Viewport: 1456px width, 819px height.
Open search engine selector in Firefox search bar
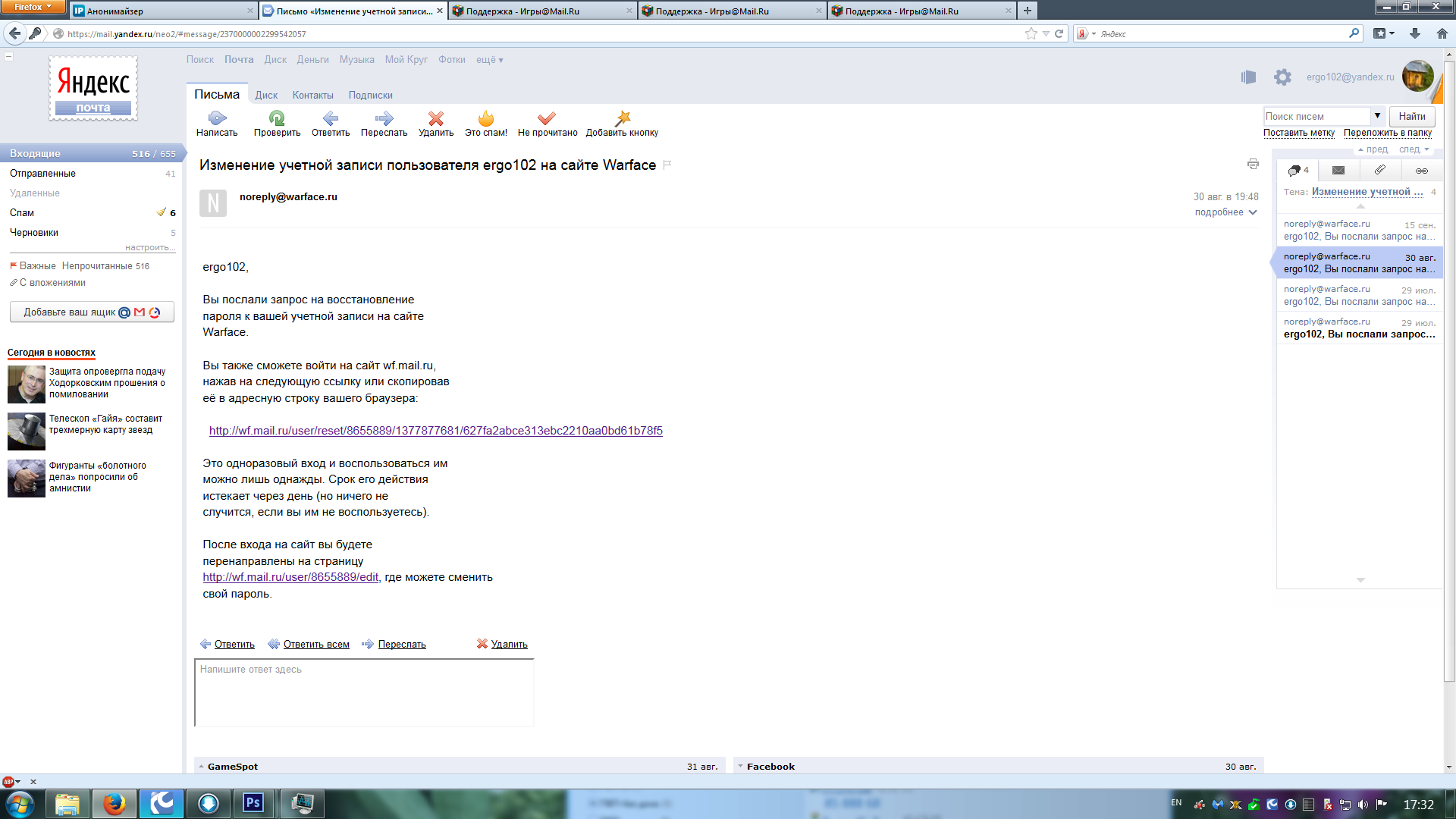[x=1087, y=33]
